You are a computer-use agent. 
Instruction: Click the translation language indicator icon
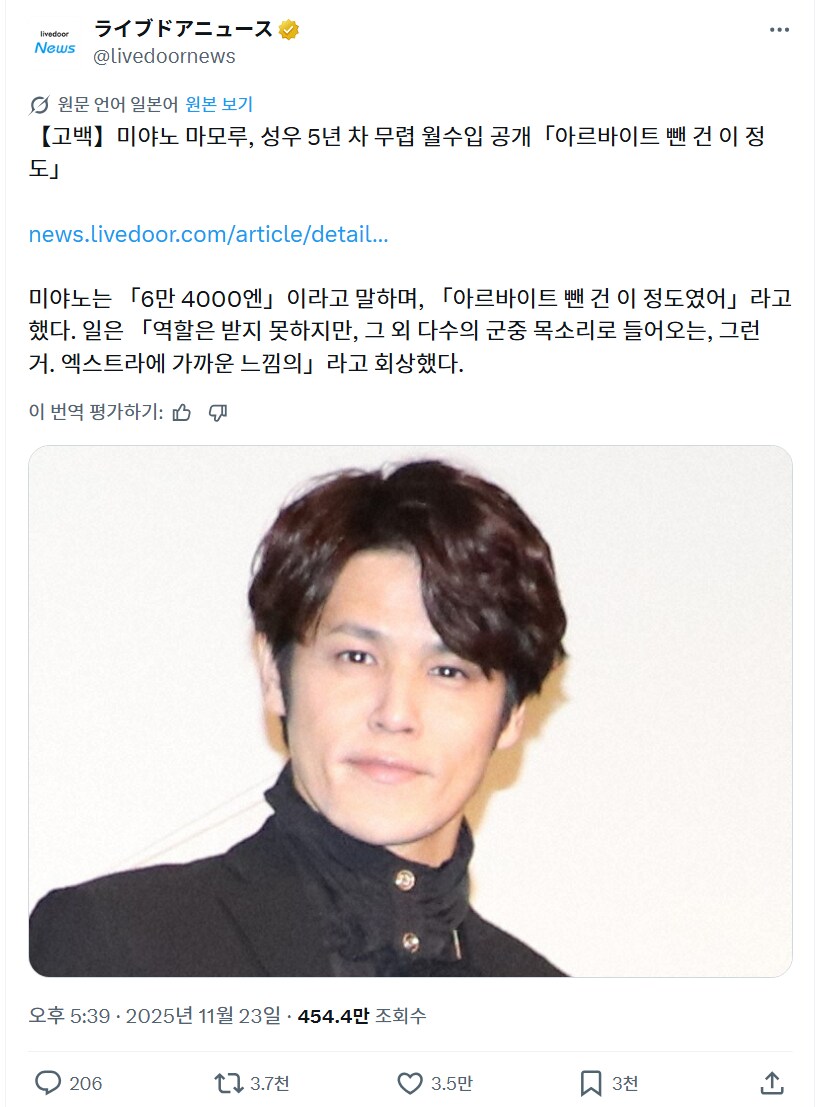(39, 104)
